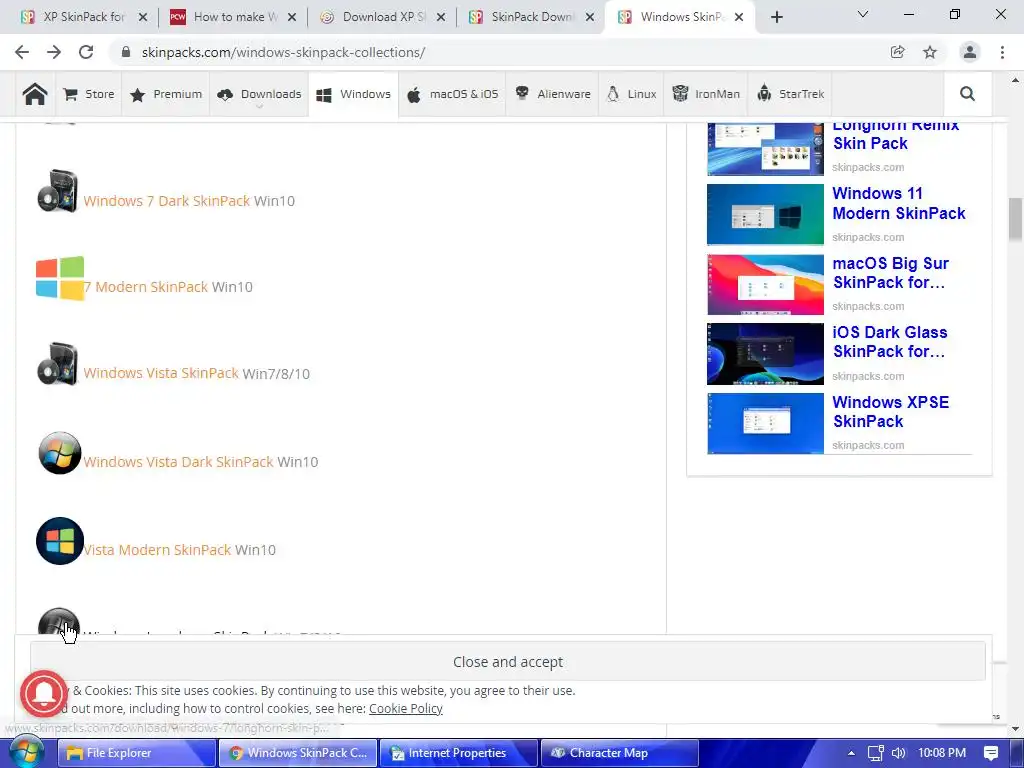This screenshot has width=1024, height=768.
Task: Click the Longhorn Remix thumbnail image
Action: [765, 149]
